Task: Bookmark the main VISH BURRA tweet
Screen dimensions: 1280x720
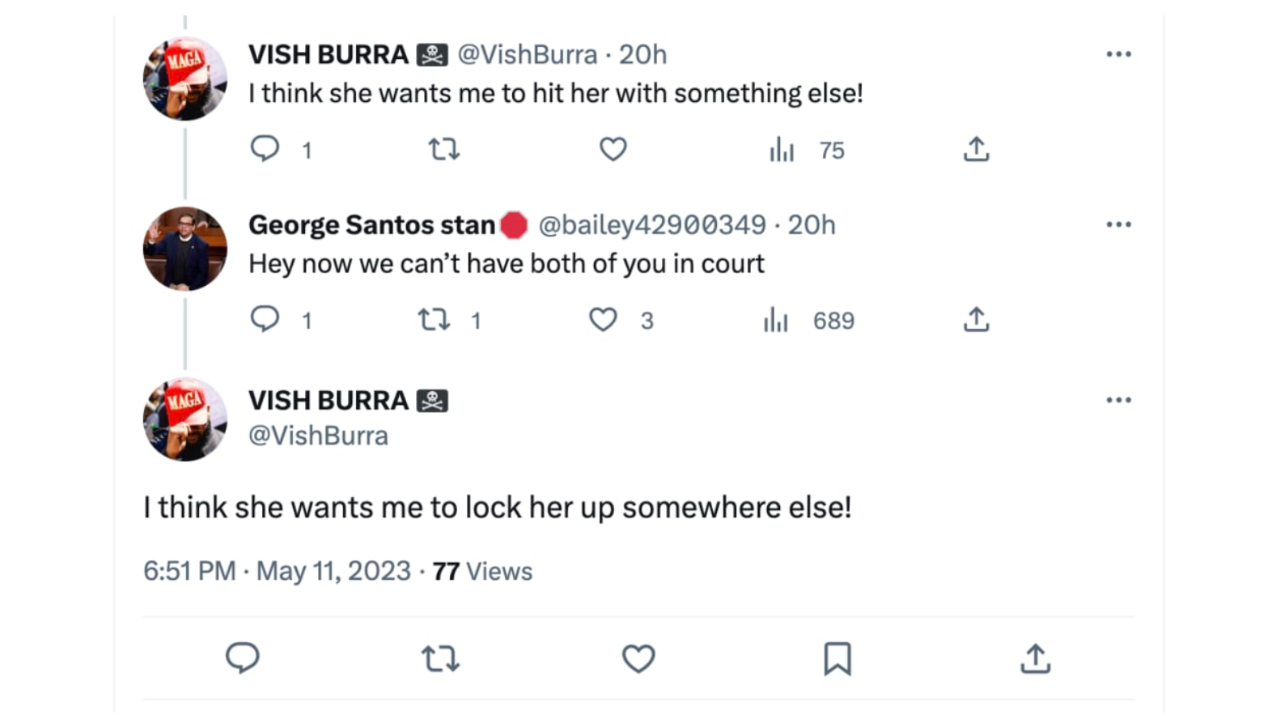Action: coord(837,658)
